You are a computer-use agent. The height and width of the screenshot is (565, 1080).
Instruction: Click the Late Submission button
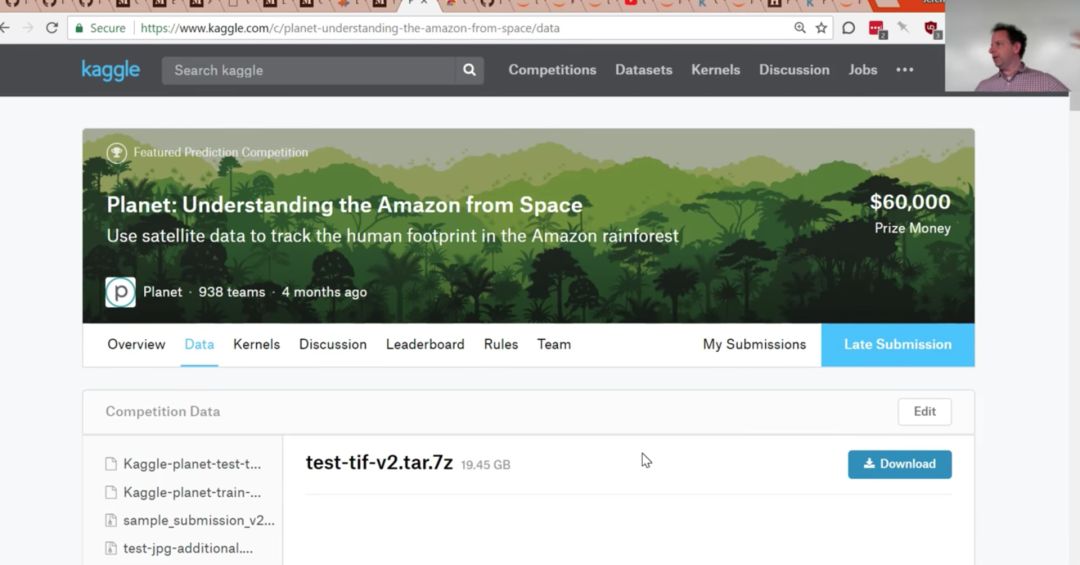click(x=897, y=345)
